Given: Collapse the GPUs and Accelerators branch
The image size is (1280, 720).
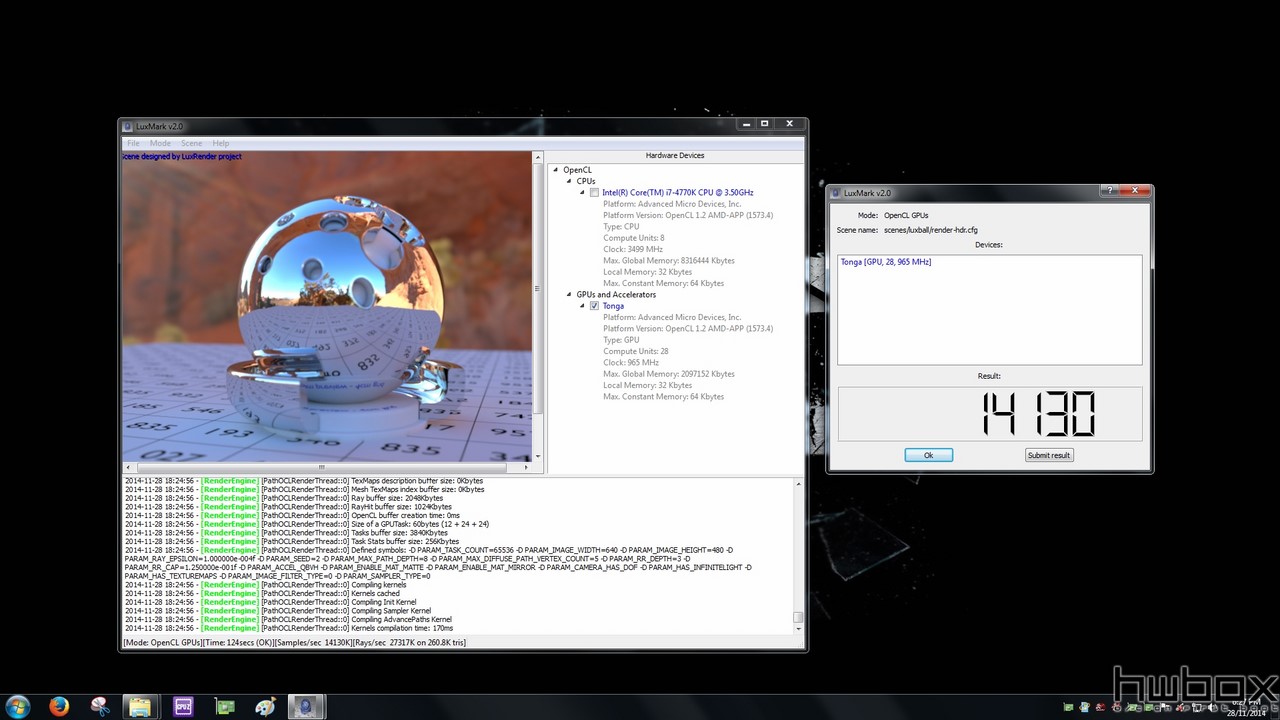Looking at the screenshot, I should pyautogui.click(x=569, y=295).
